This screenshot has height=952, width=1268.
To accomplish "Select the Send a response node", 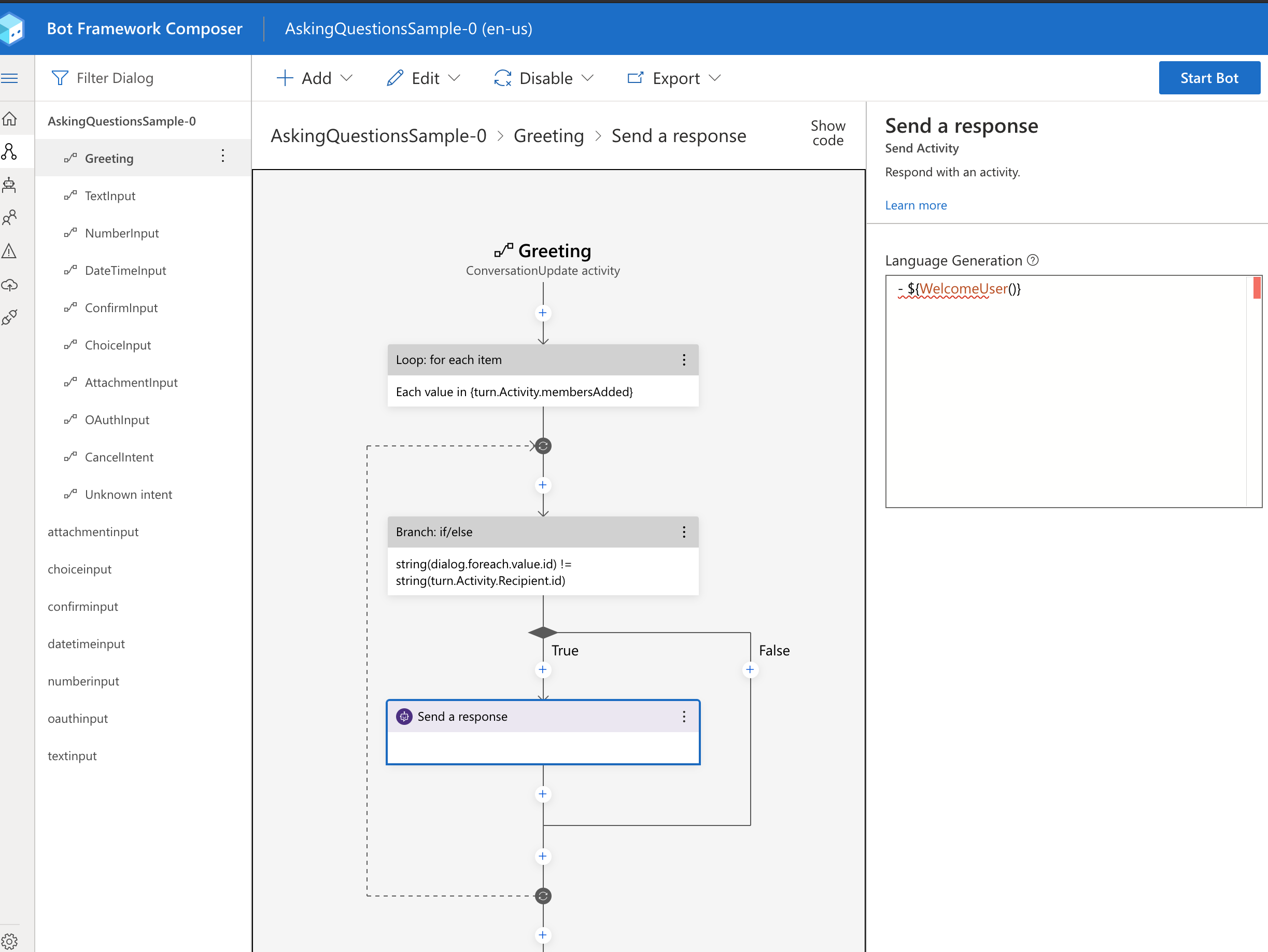I will coord(543,732).
